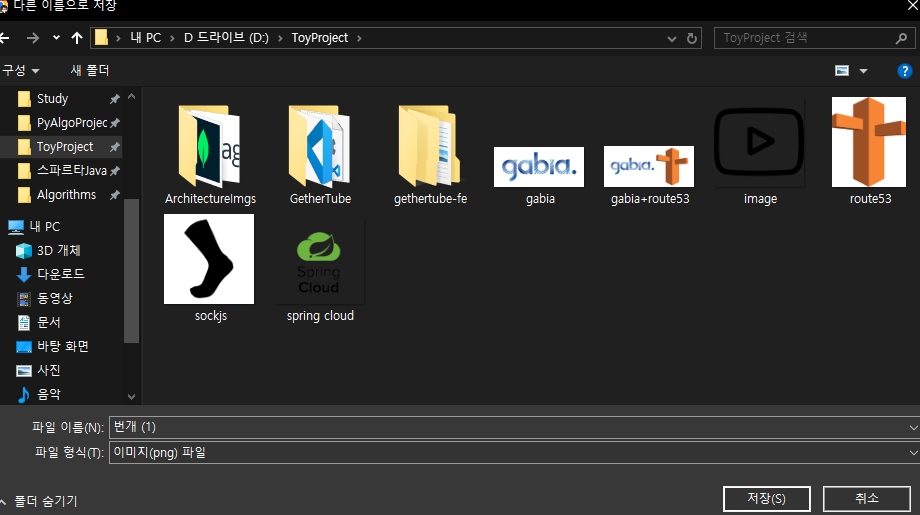Click the pin icon next to Algorithms
Image resolution: width=920 pixels, height=515 pixels.
click(114, 195)
